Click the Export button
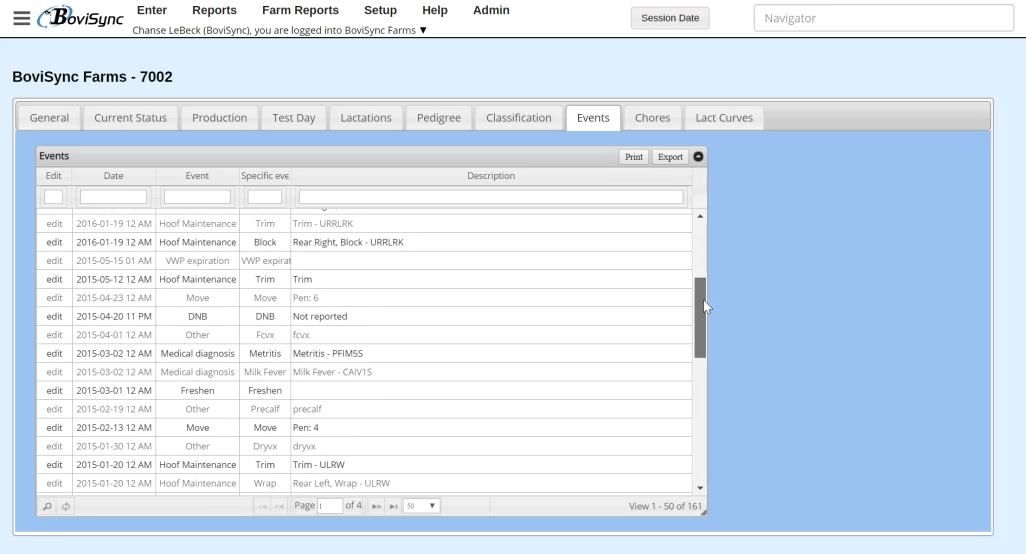 (670, 157)
